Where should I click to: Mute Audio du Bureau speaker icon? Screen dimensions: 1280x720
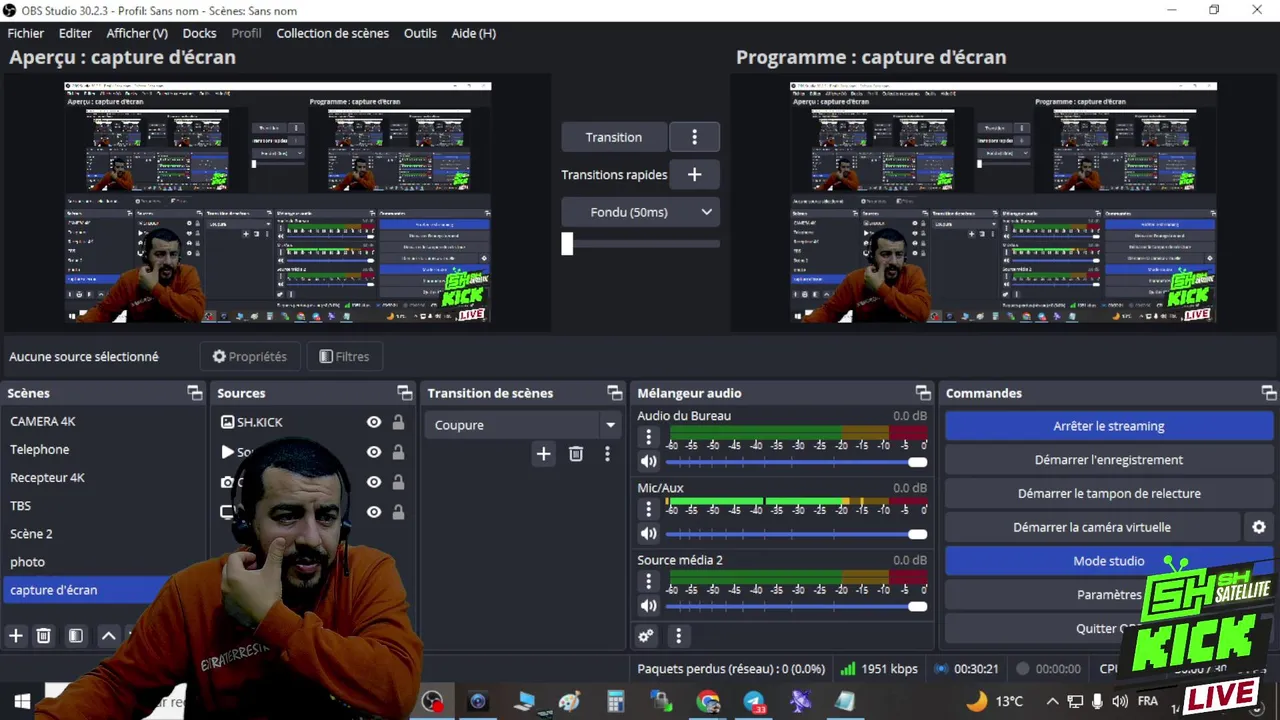click(649, 462)
